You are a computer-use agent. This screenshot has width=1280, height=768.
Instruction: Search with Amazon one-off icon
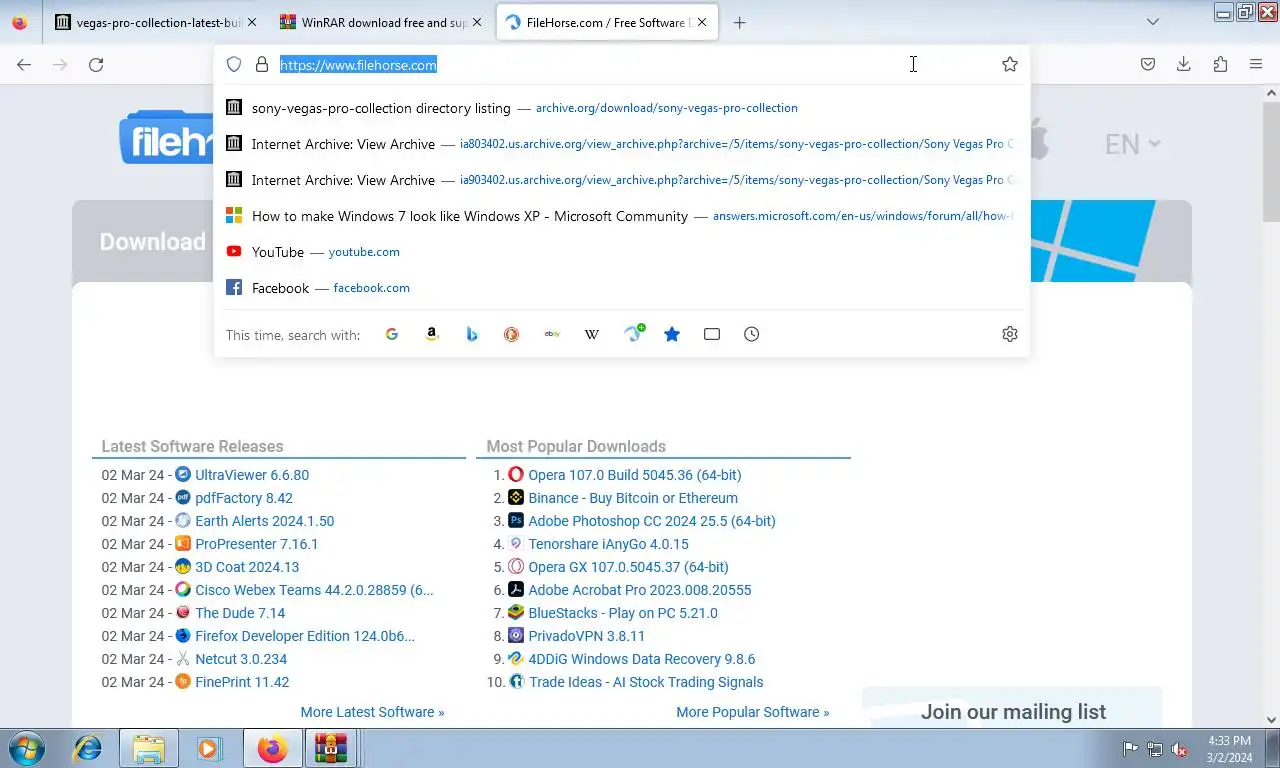coord(432,334)
